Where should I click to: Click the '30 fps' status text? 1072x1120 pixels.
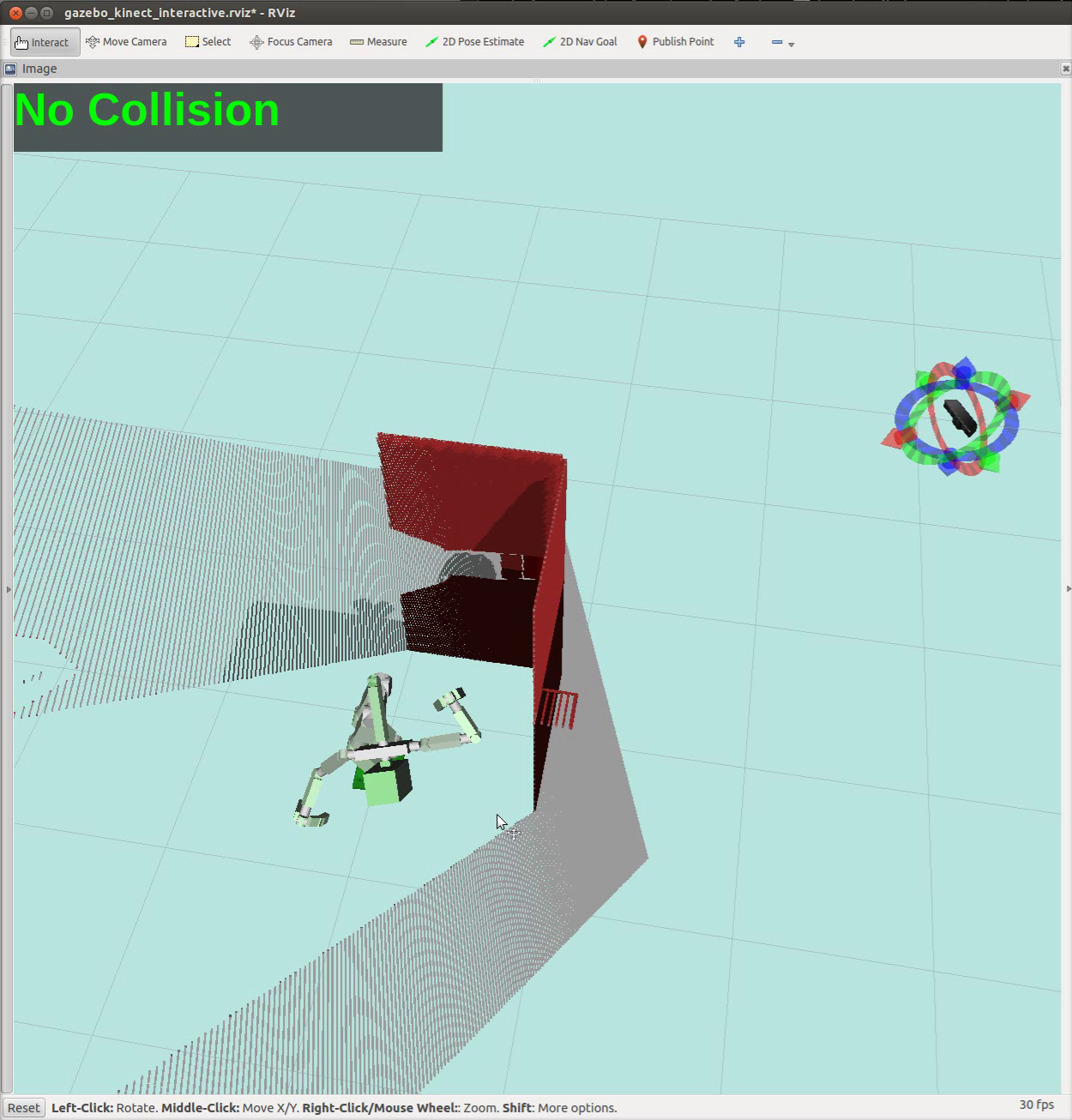tap(1036, 1105)
